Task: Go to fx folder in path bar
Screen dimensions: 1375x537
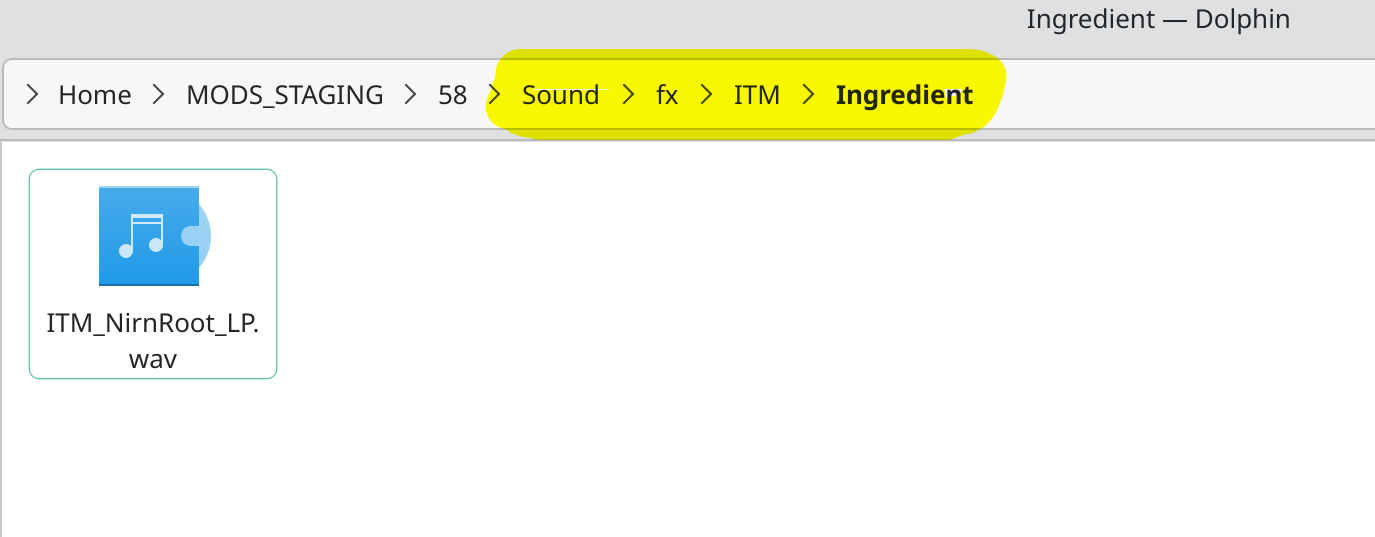Action: click(667, 95)
